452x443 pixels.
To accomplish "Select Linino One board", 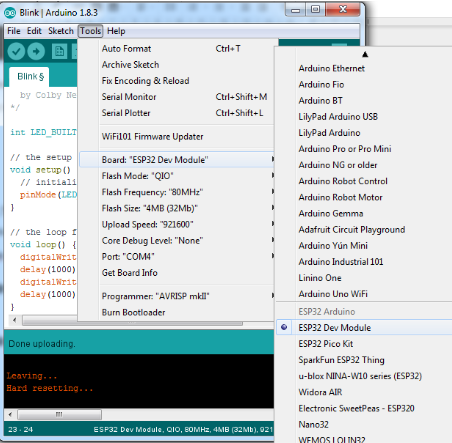I will [x=364, y=278].
